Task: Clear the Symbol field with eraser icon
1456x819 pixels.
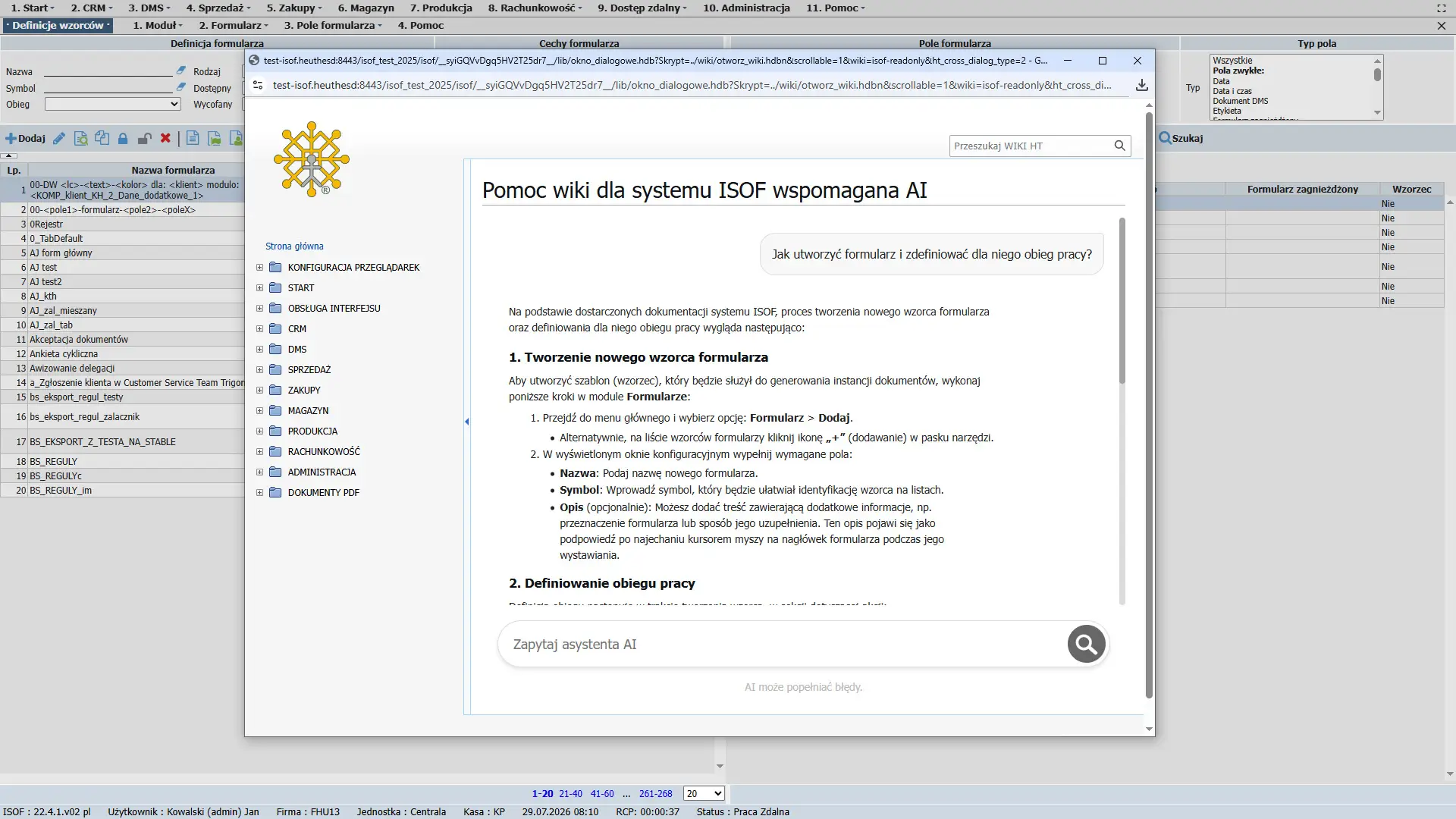Action: [x=181, y=87]
